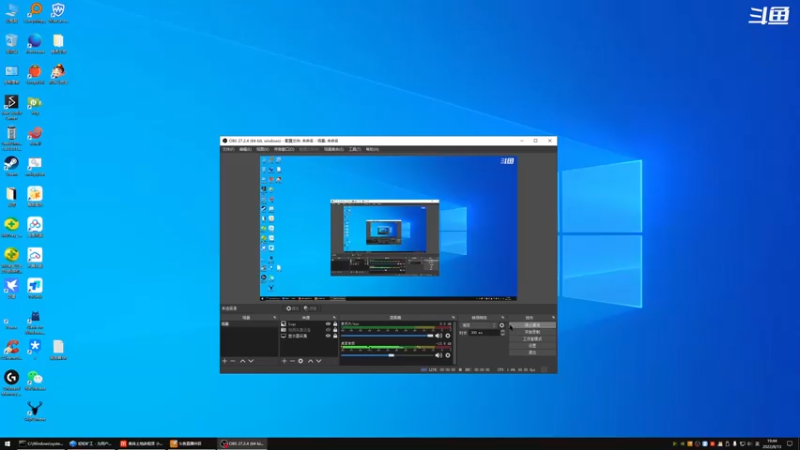Select the scene entry in the Scenes list
The width and height of the screenshot is (800, 450).
pyautogui.click(x=249, y=324)
